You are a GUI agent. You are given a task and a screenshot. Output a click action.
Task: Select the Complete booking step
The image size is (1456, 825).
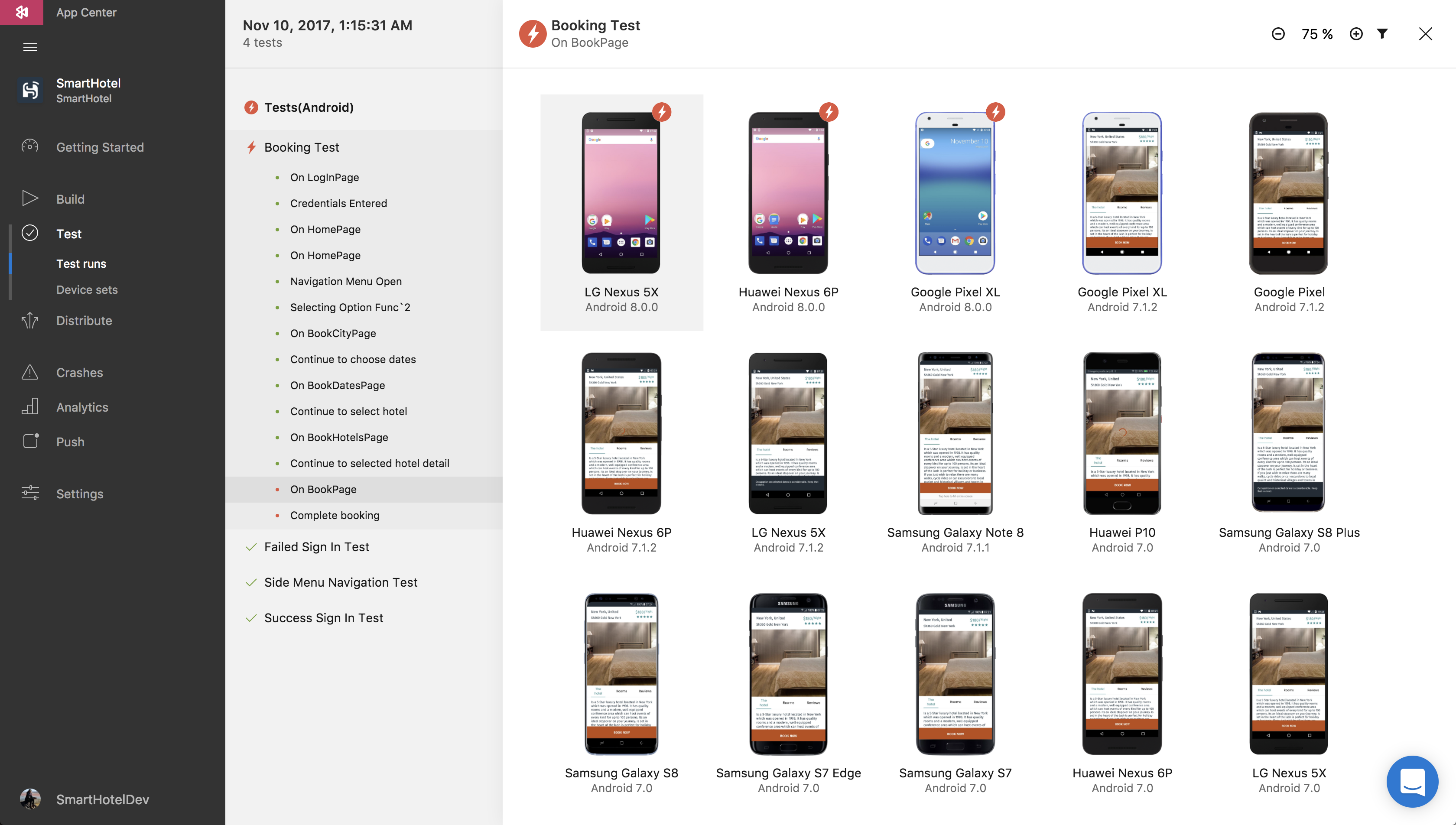[x=335, y=516]
